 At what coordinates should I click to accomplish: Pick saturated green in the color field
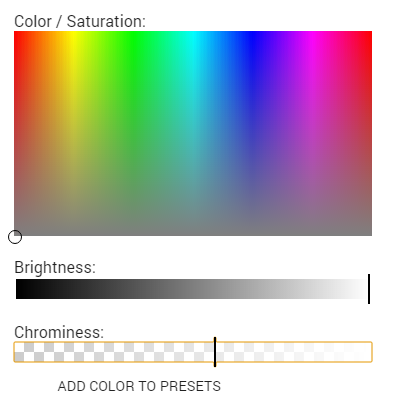[133, 37]
